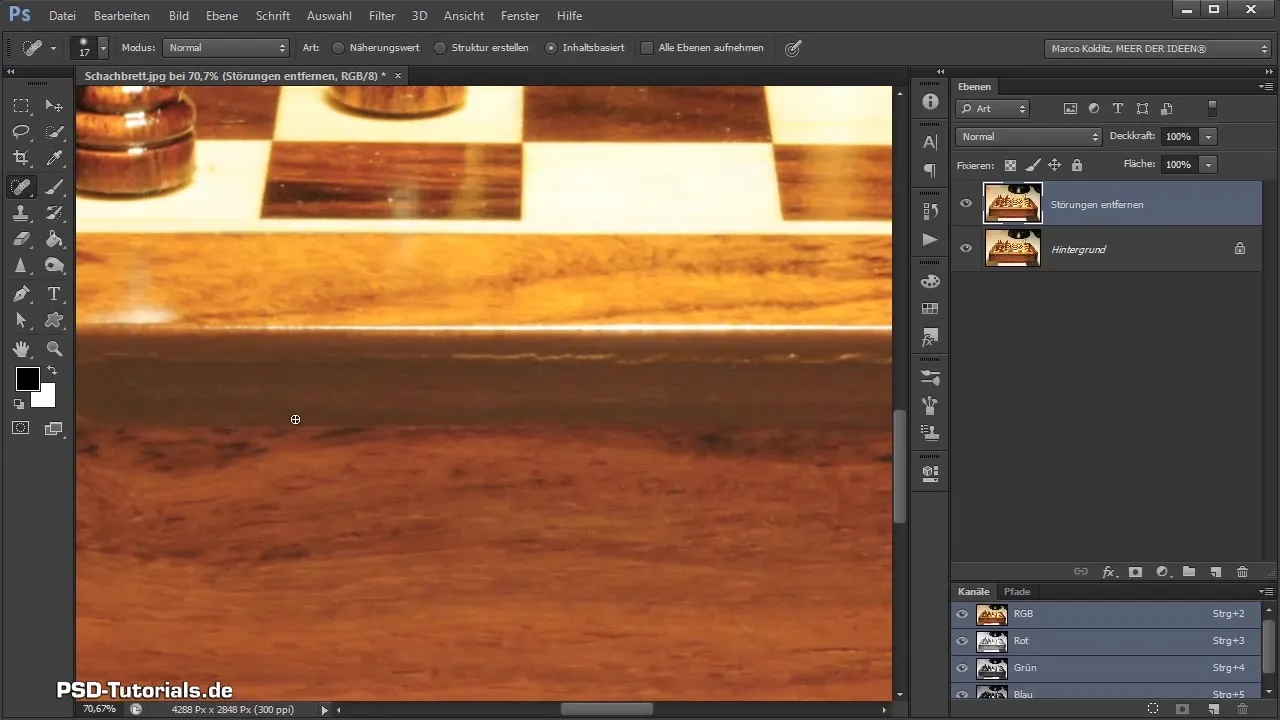
Task: Select the Hintergrund layer thumbnail
Action: coord(1013,248)
